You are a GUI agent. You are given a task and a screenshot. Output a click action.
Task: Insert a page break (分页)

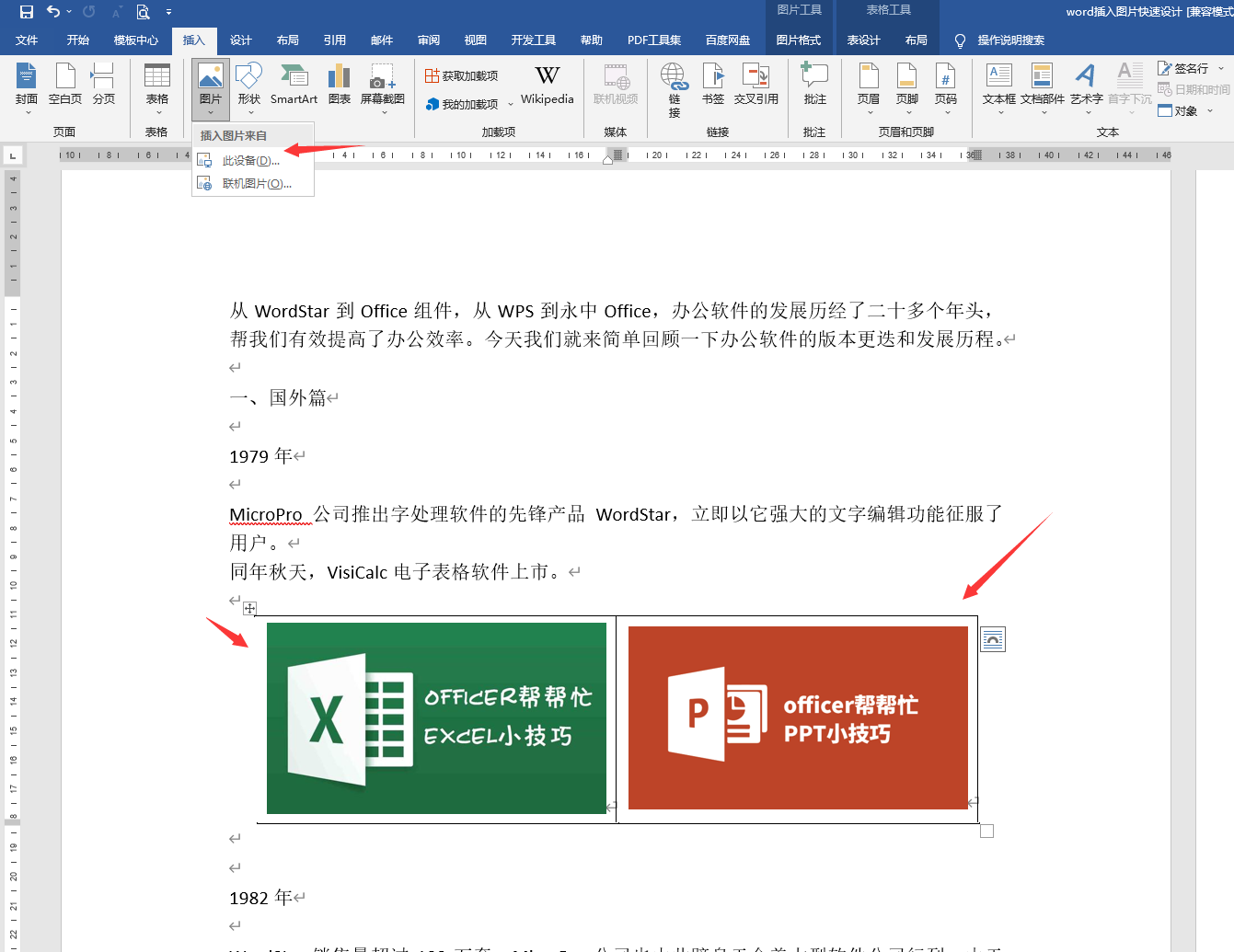pos(104,85)
